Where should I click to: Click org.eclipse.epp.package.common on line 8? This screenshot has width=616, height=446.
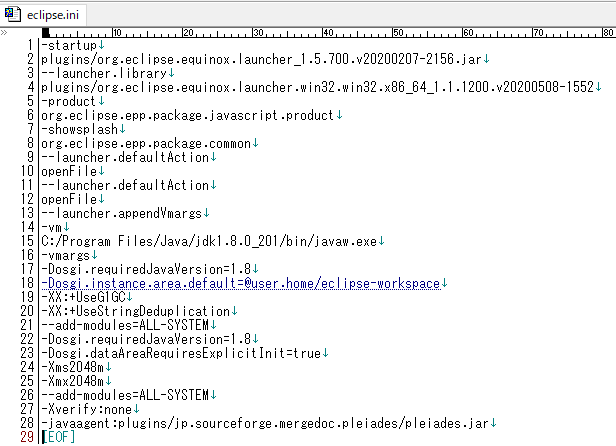146,143
